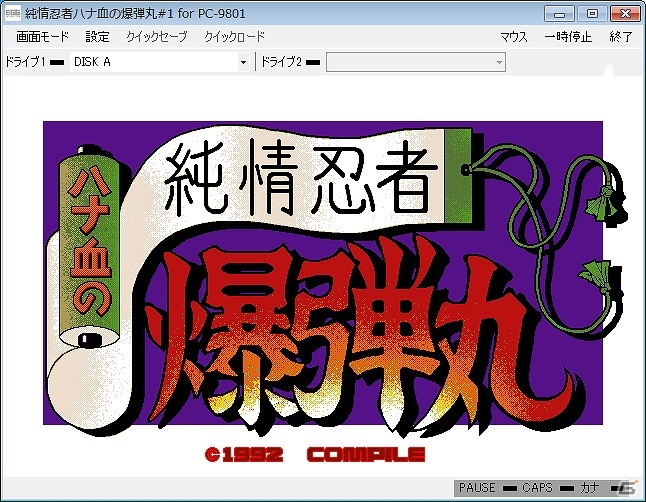Image resolution: width=646 pixels, height=502 pixels.
Task: Click 終了 to exit the emulator
Action: tap(621, 37)
